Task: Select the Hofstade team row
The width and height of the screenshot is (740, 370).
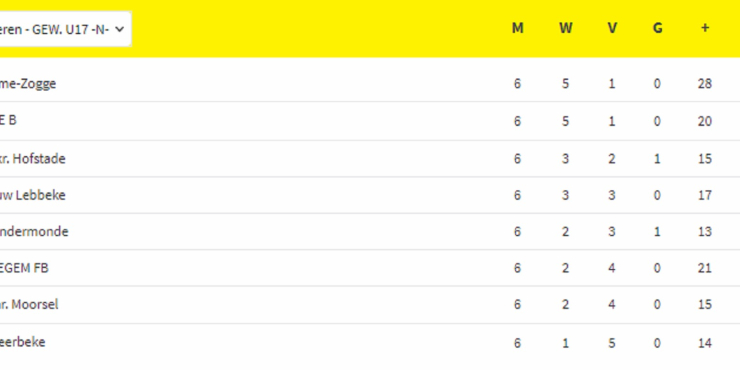Action: point(370,159)
